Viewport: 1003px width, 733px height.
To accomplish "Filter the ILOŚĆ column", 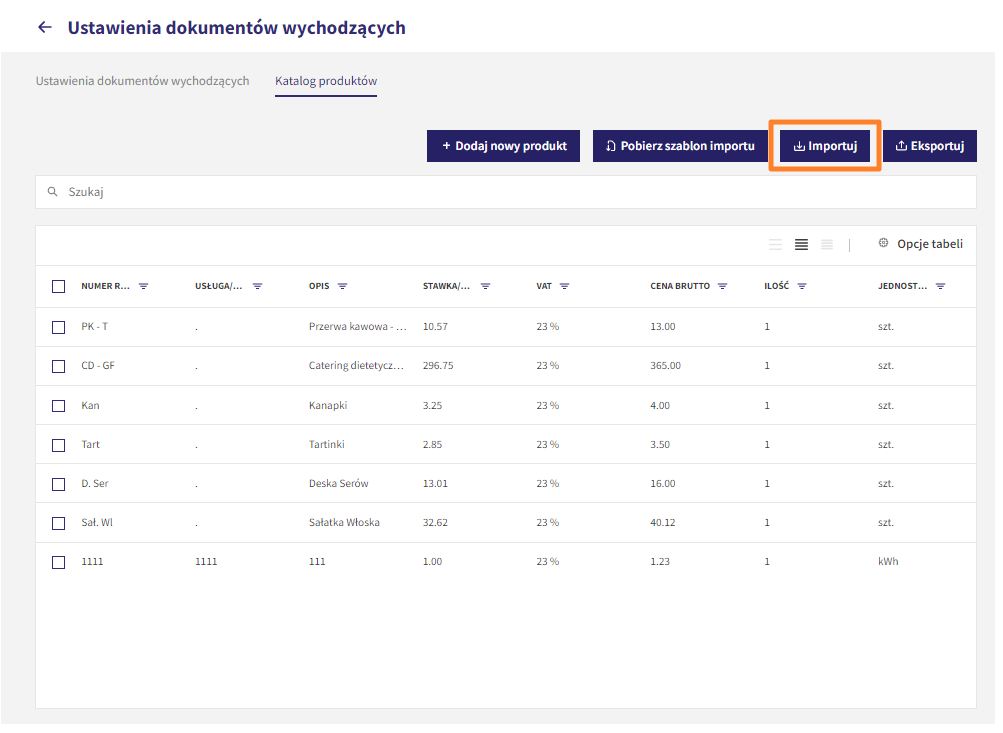I will (802, 287).
